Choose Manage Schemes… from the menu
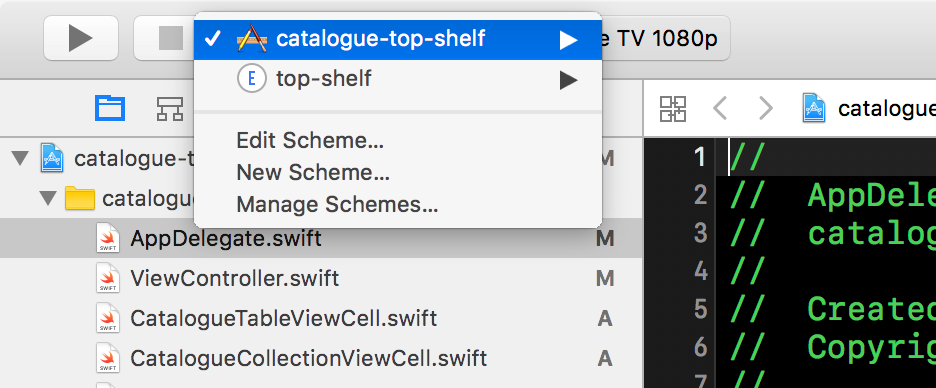 [337, 205]
